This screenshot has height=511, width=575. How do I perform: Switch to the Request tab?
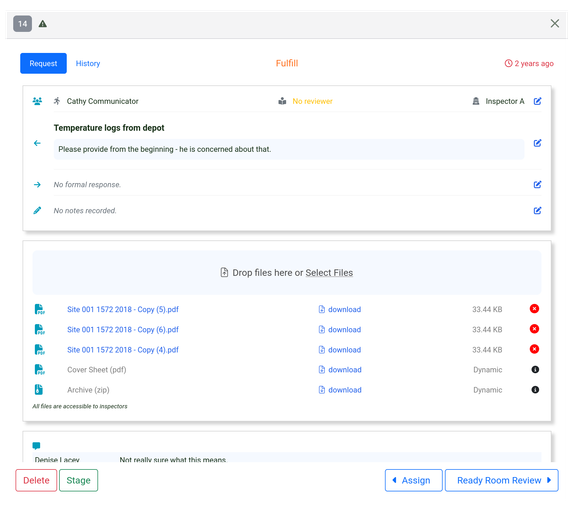pyautogui.click(x=43, y=63)
